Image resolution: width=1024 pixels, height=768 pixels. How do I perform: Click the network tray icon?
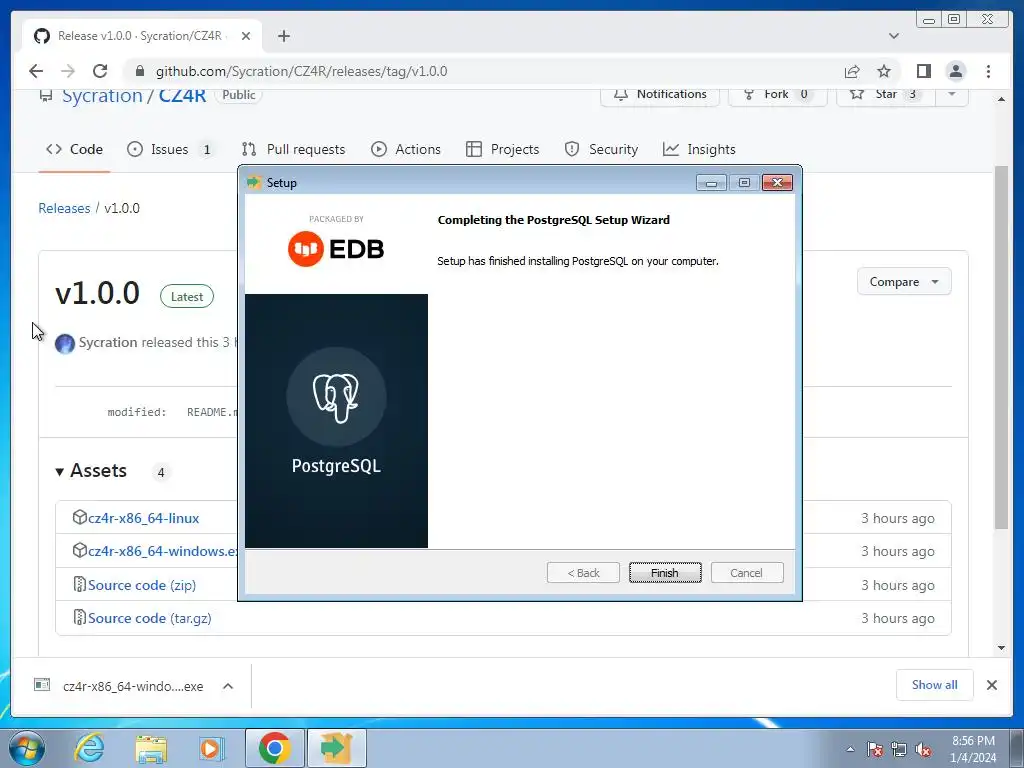[x=899, y=749]
